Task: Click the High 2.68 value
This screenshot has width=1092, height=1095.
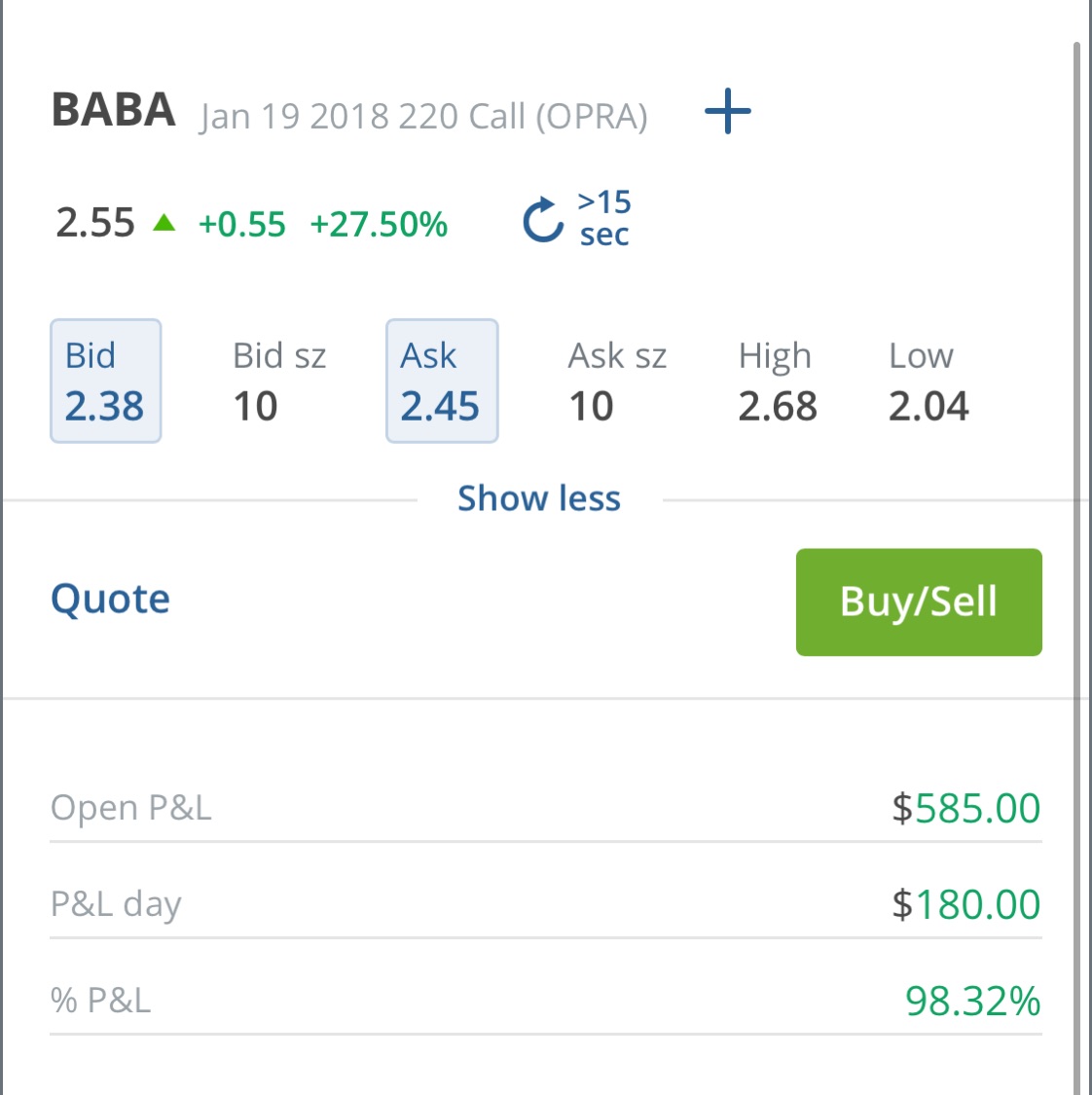Action: click(x=778, y=407)
